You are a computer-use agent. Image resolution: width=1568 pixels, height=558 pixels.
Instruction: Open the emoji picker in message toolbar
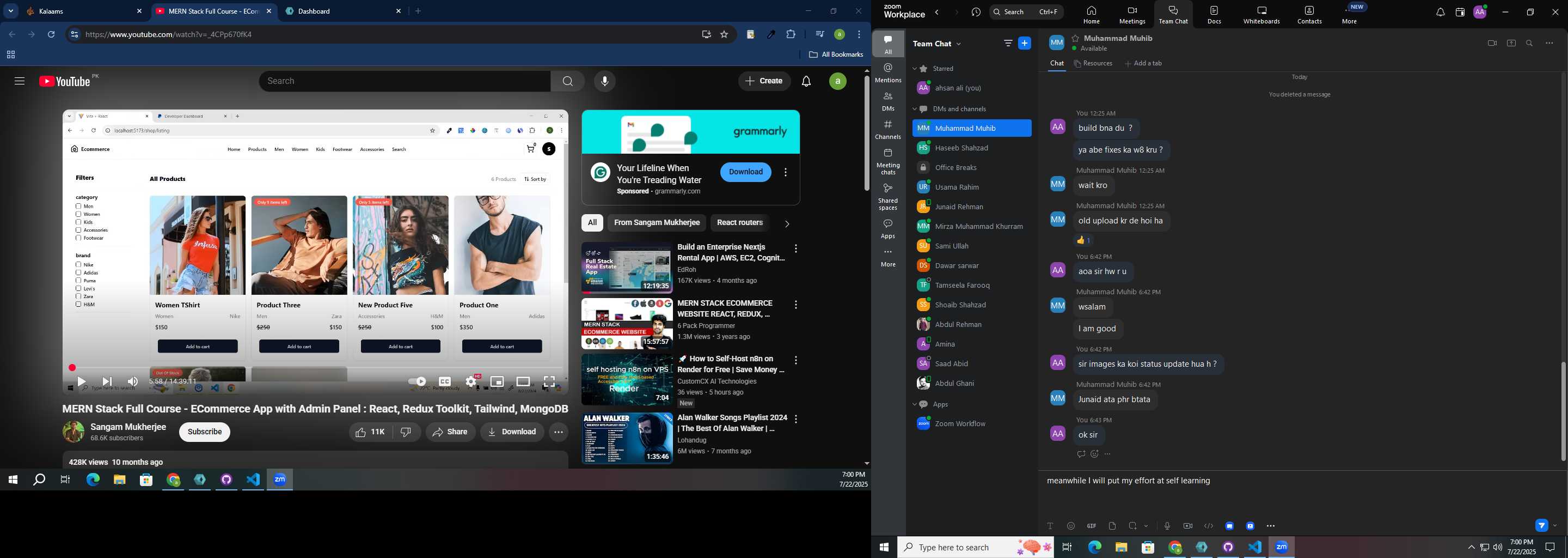point(1071,526)
